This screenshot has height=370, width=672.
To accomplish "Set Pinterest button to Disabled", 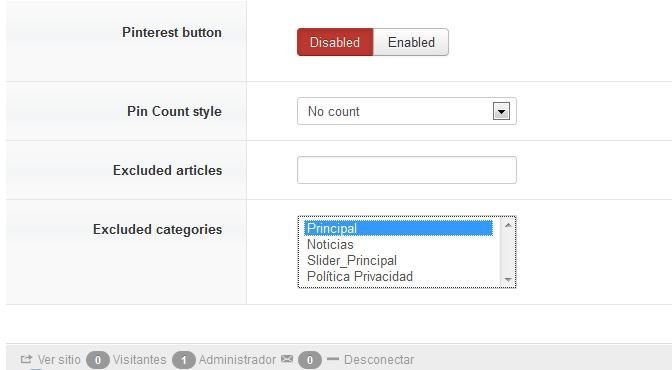I will pos(335,42).
